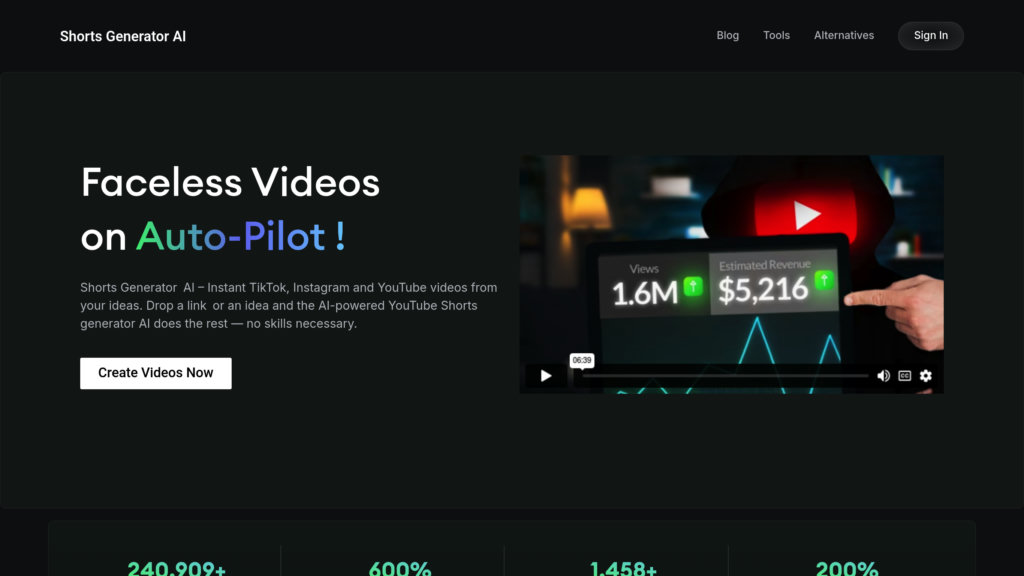Screen dimensions: 1024x576
Task: Mute the video with the speaker icon
Action: point(883,376)
